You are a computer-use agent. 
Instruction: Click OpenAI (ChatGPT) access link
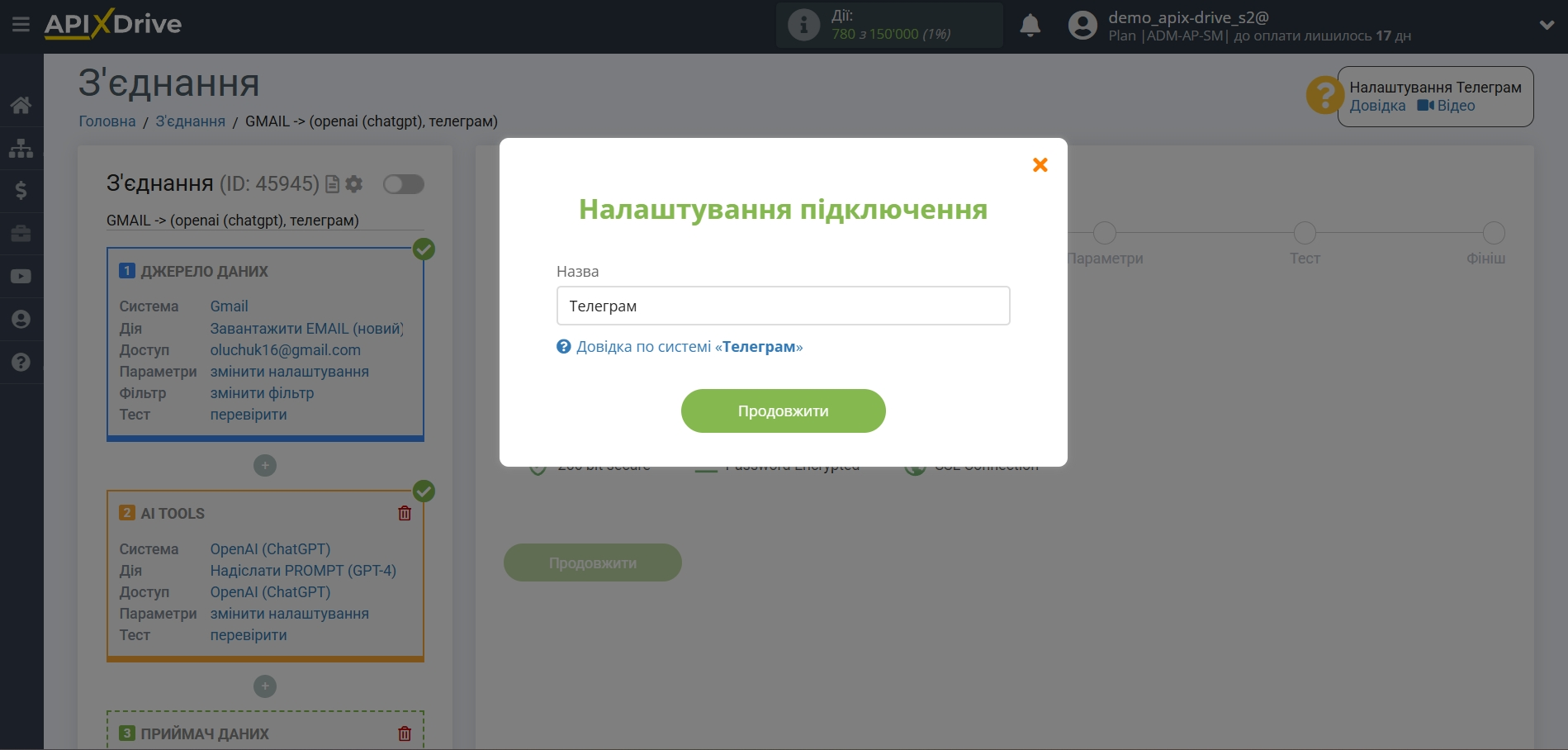pyautogui.click(x=270, y=592)
